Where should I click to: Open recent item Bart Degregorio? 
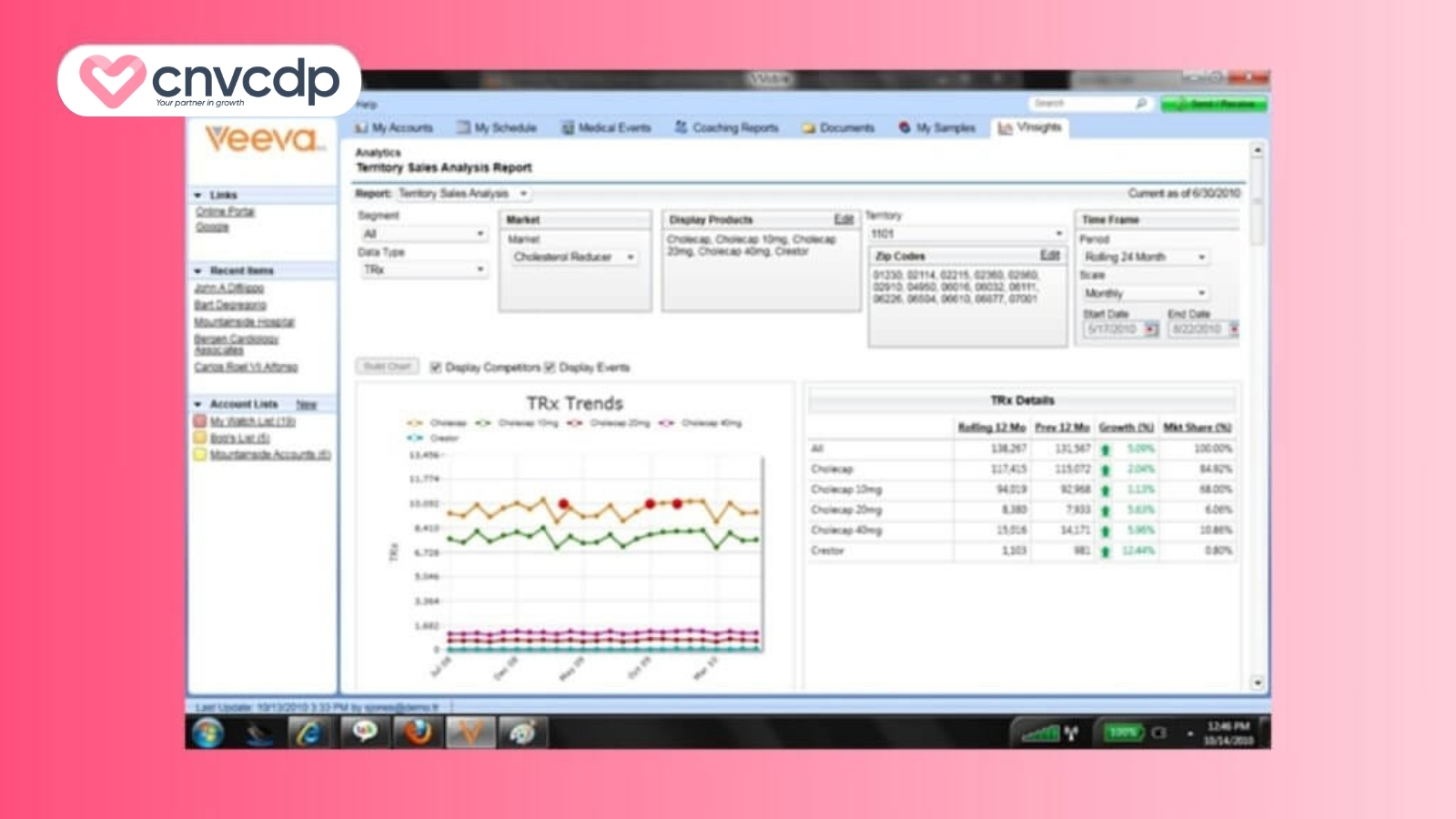coord(230,305)
